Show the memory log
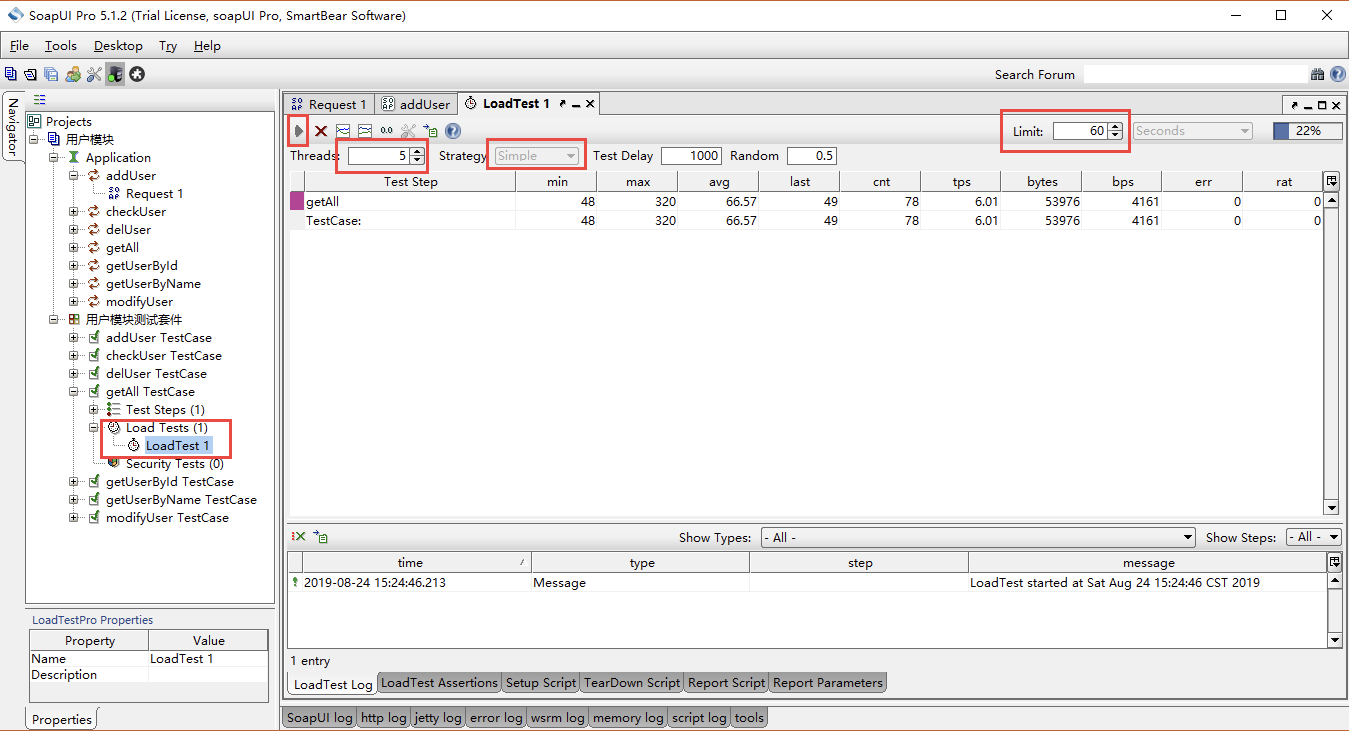 pyautogui.click(x=628, y=717)
